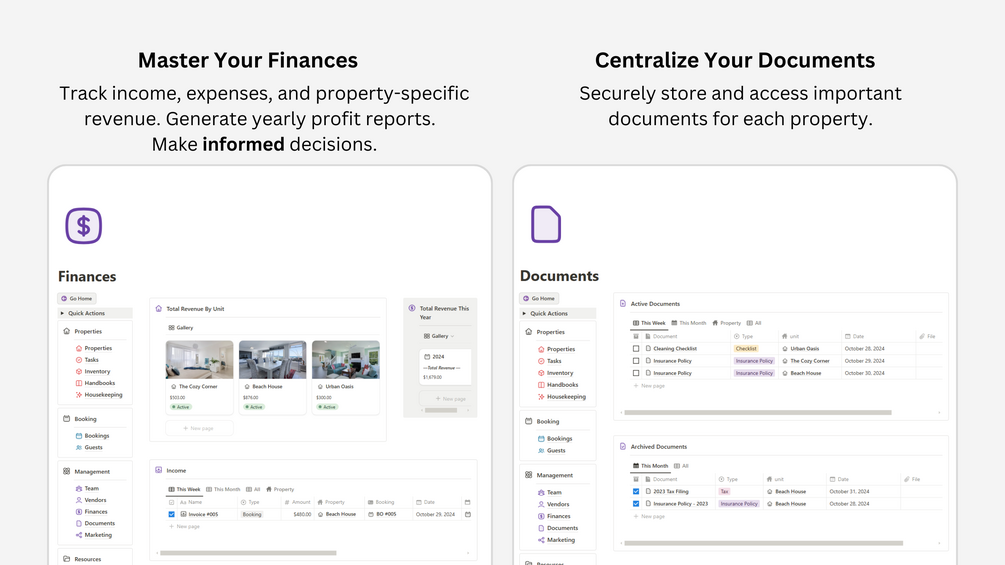
Task: Open the Booking column header menu in Income
Action: (x=381, y=502)
